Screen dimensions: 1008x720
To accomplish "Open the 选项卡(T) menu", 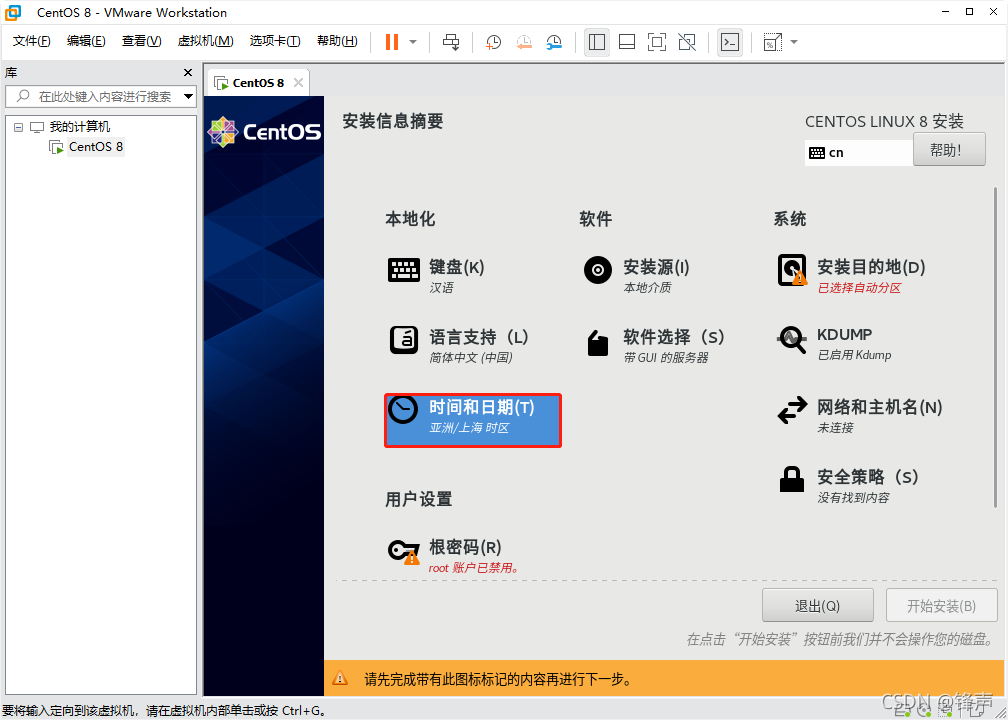I will coord(274,41).
